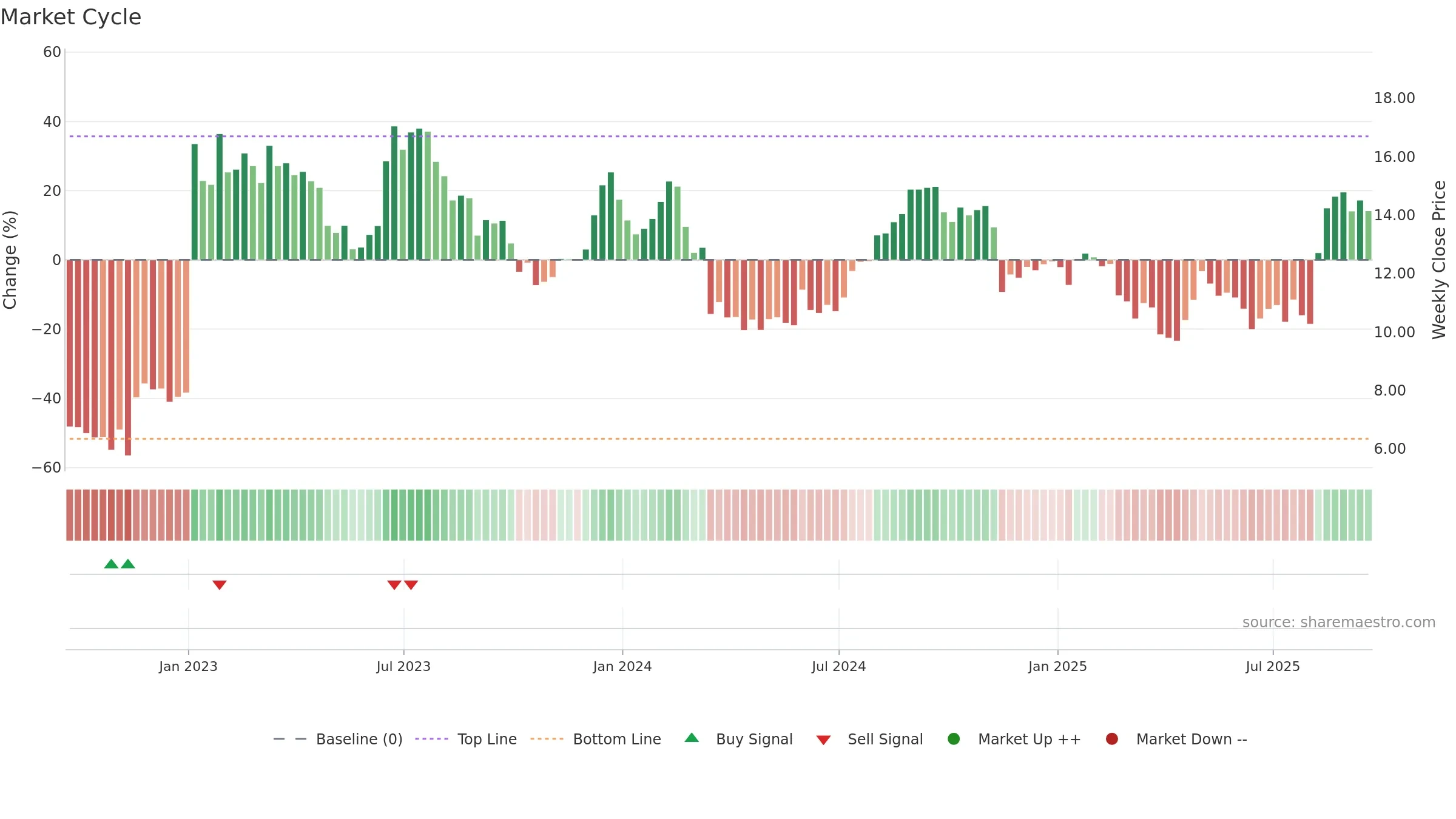Click the orange dotted Bottom Line on the chart
This screenshot has width=1456, height=819.
[719, 439]
